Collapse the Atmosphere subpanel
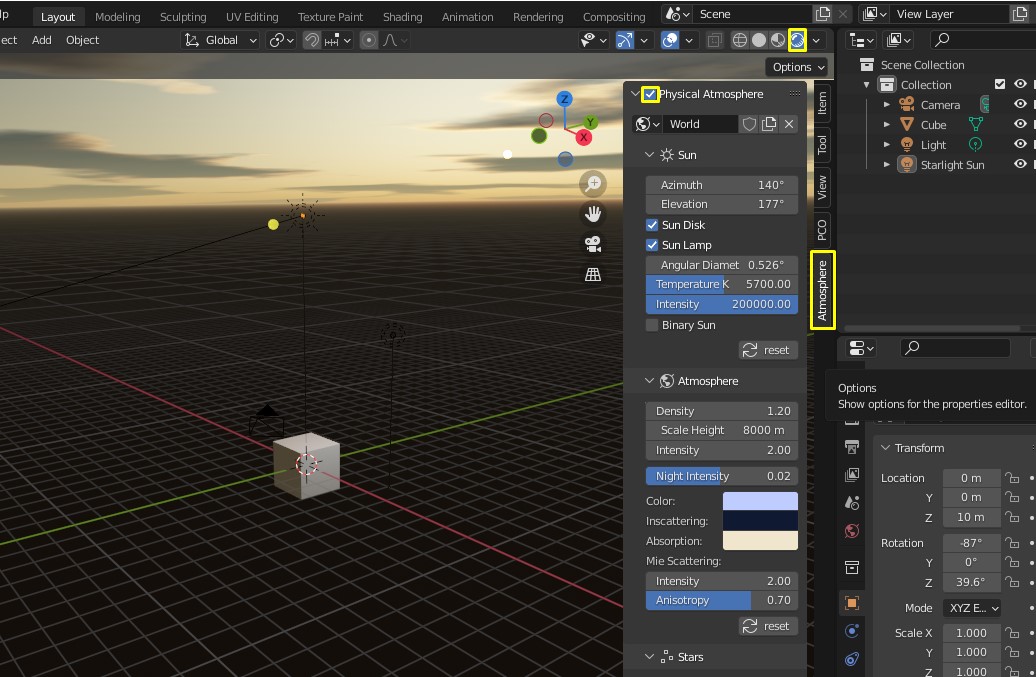Screen dimensions: 1036x677 (x=649, y=381)
